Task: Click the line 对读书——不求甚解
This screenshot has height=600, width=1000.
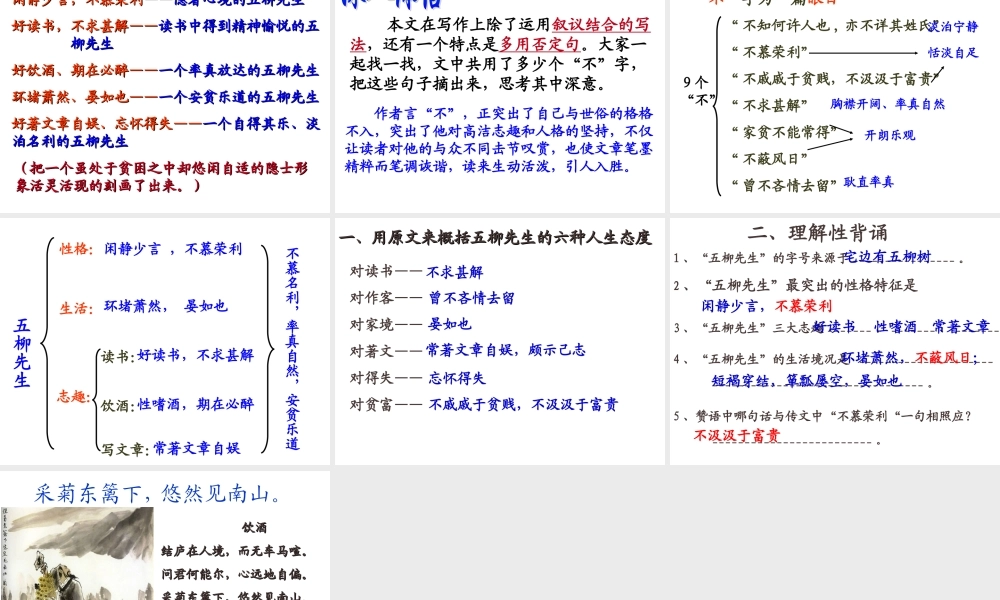Action: [x=416, y=272]
